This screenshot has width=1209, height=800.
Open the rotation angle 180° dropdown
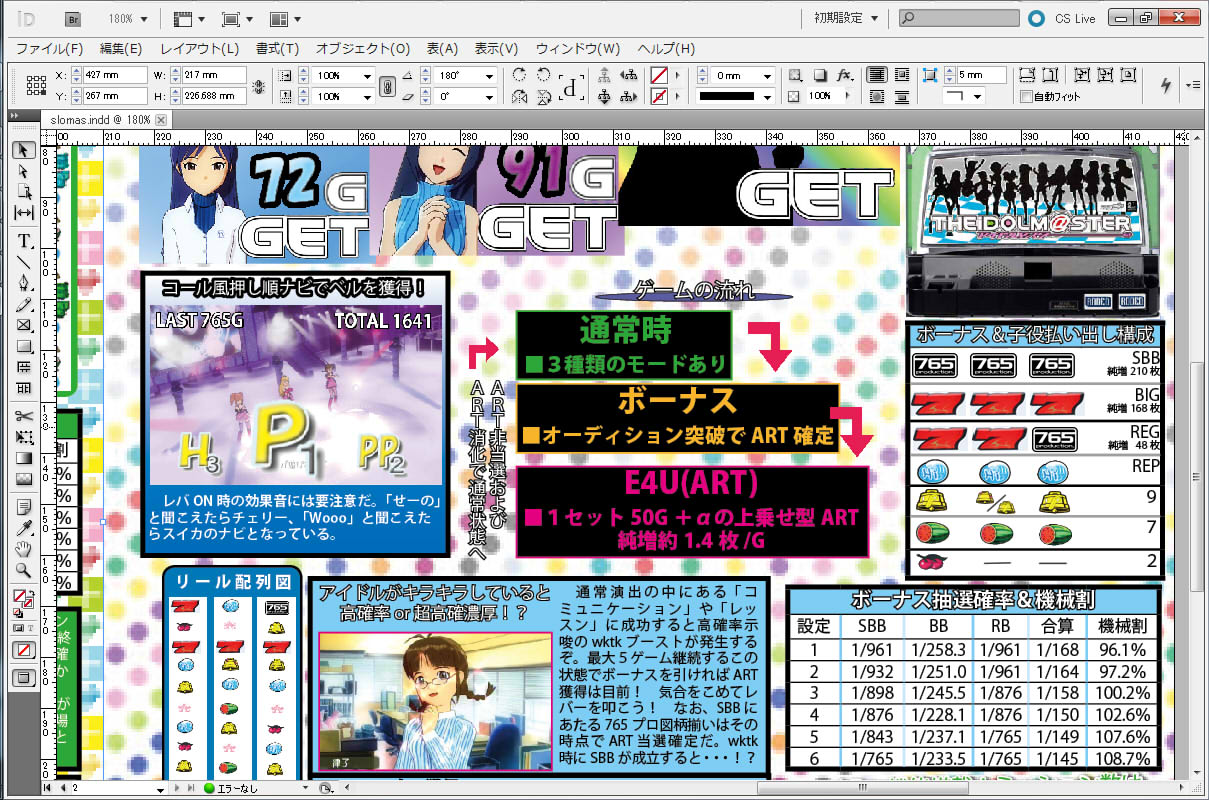[490, 76]
